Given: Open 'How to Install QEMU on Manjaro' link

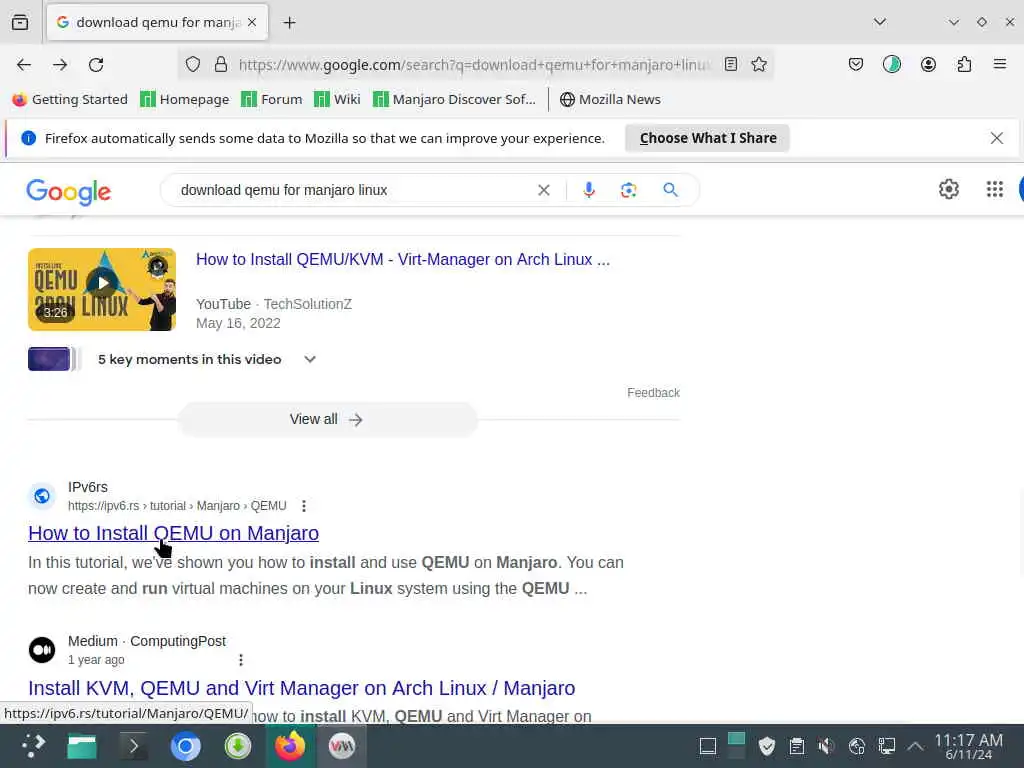Looking at the screenshot, I should tap(174, 534).
